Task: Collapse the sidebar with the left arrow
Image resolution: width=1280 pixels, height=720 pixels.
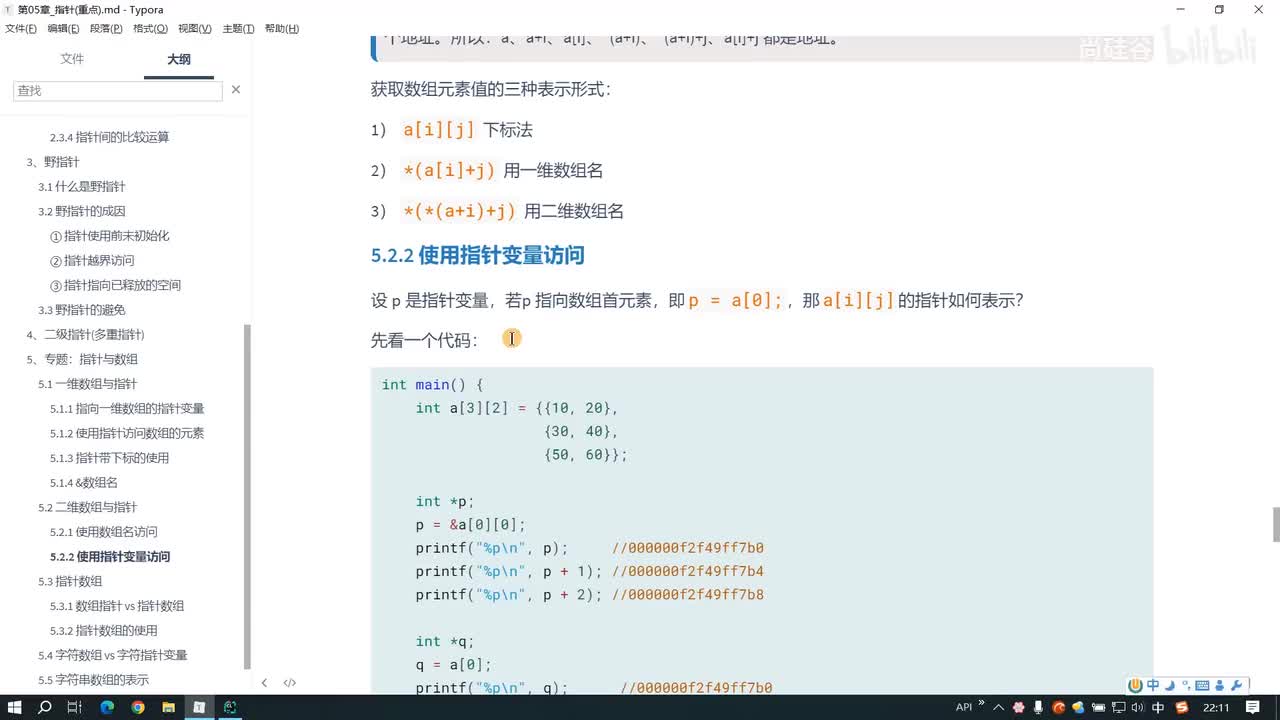Action: coord(264,683)
